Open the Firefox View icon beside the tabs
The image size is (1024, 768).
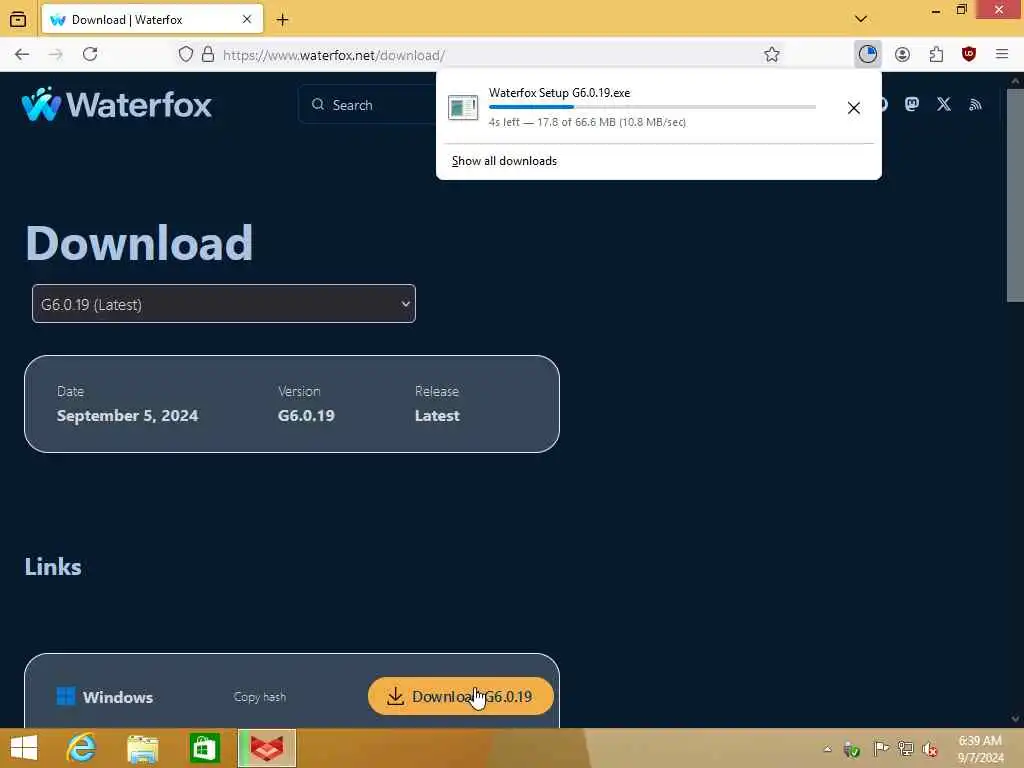18,20
